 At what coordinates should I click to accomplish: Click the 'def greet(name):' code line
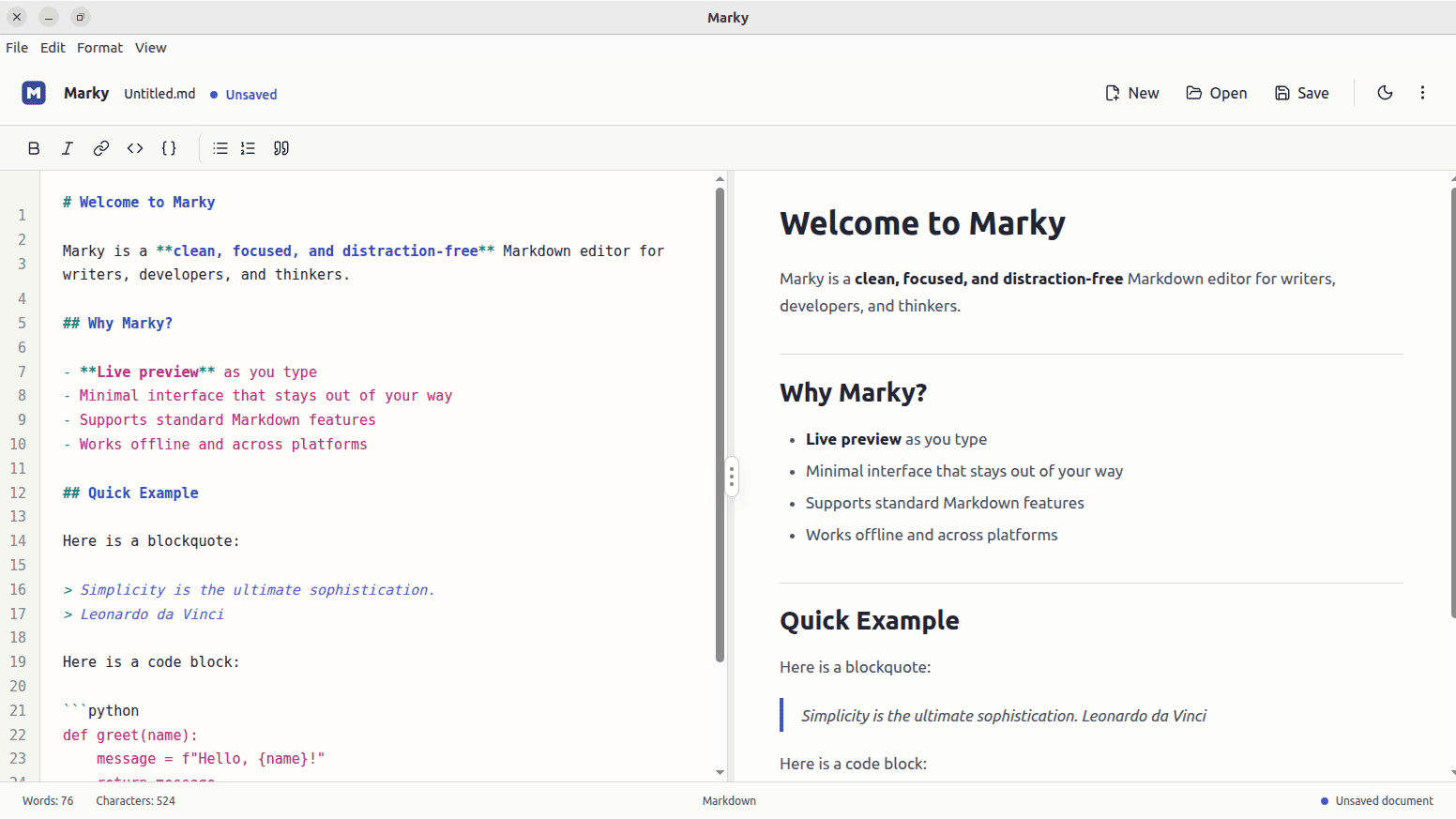(x=130, y=736)
